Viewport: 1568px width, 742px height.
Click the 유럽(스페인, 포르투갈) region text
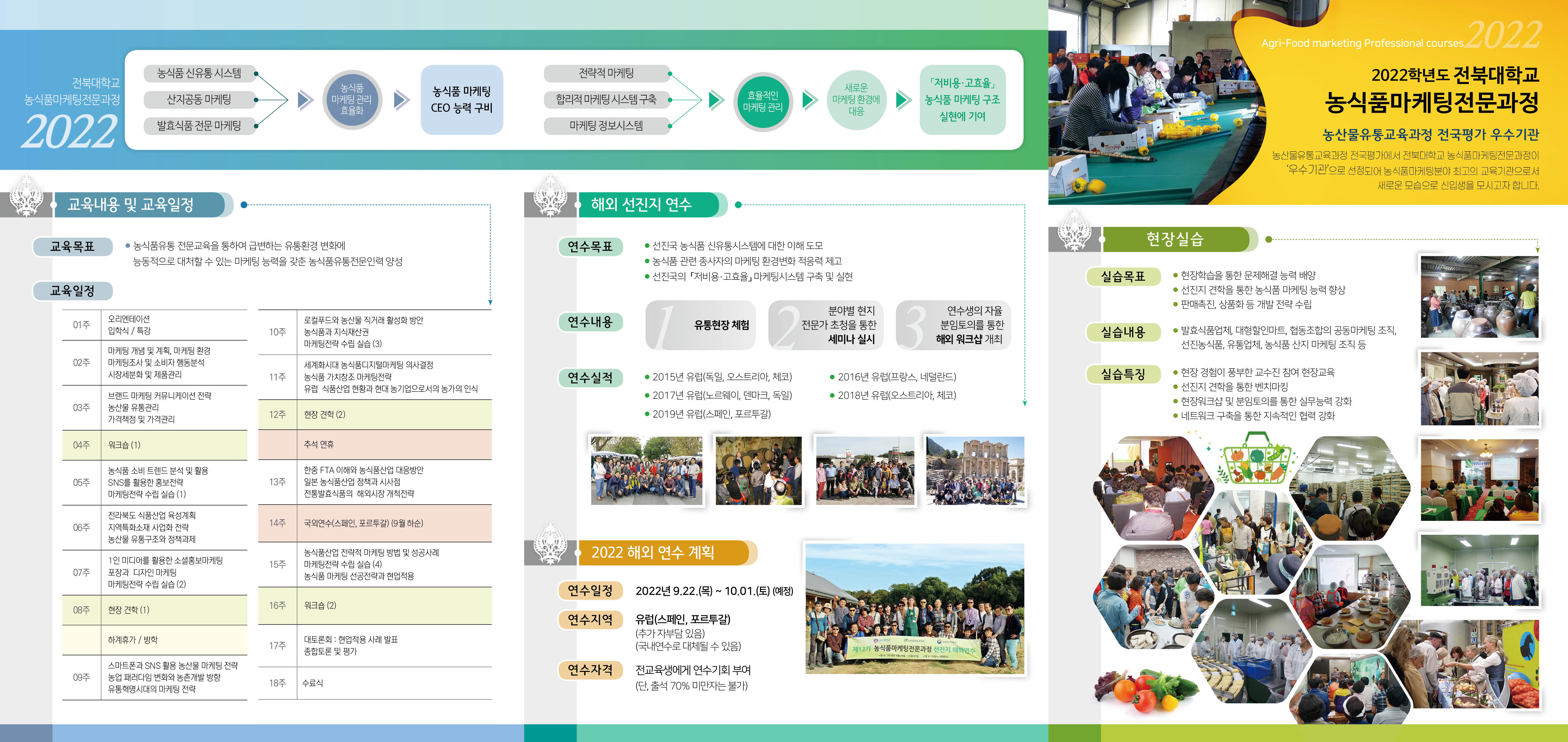coord(683,620)
